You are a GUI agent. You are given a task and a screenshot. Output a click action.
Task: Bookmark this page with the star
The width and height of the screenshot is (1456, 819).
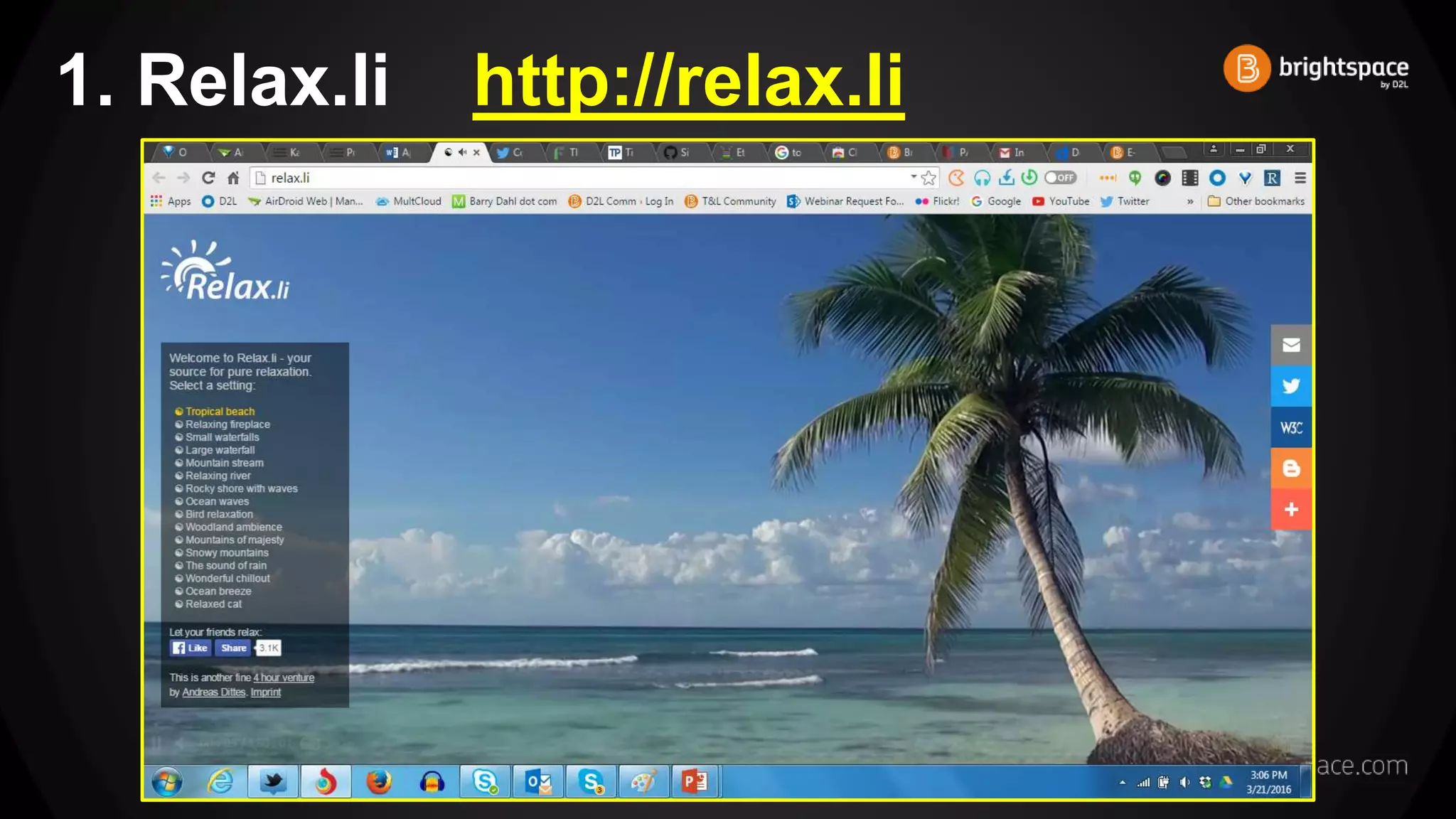click(x=928, y=178)
